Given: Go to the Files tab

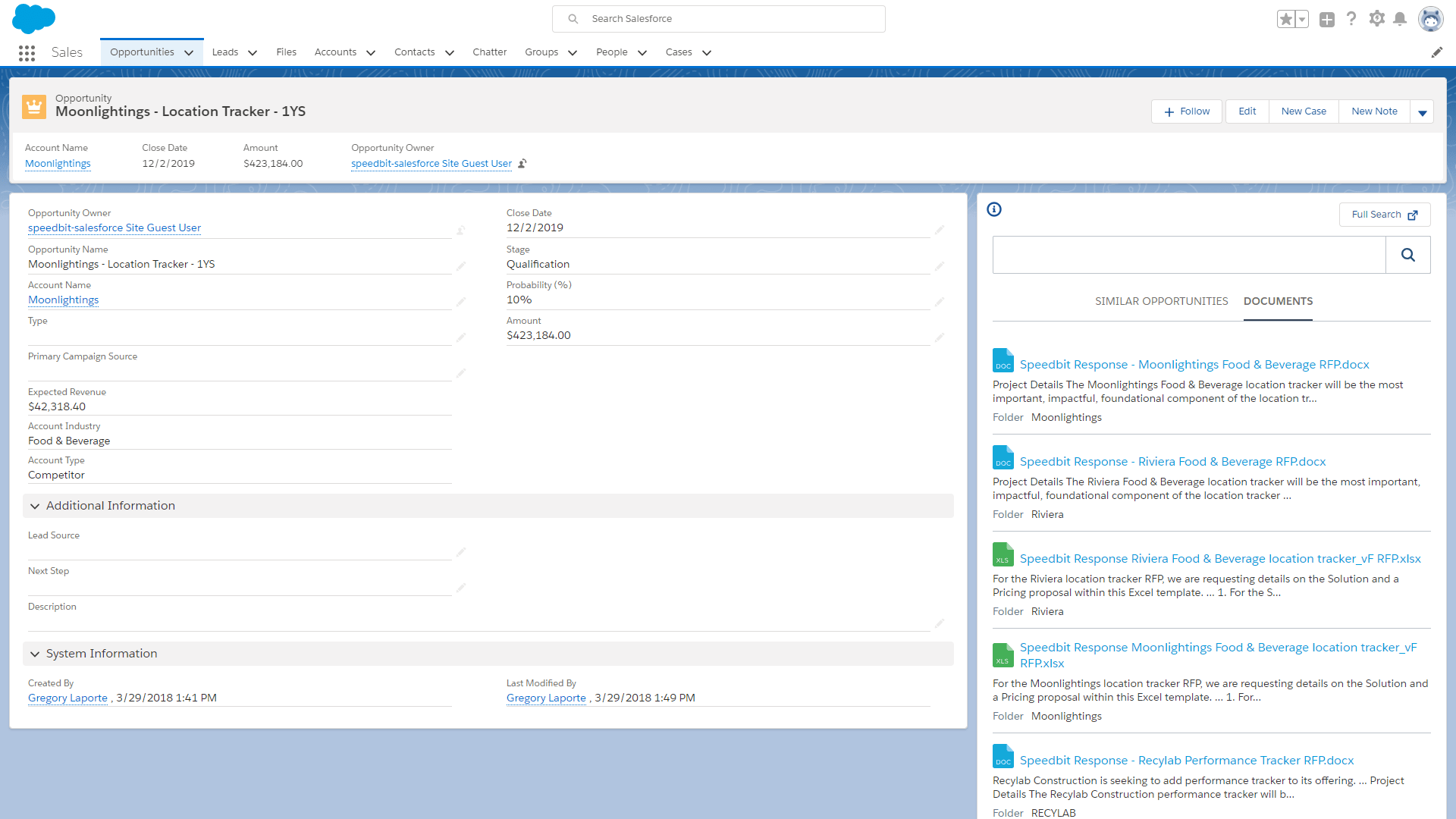Looking at the screenshot, I should [287, 52].
